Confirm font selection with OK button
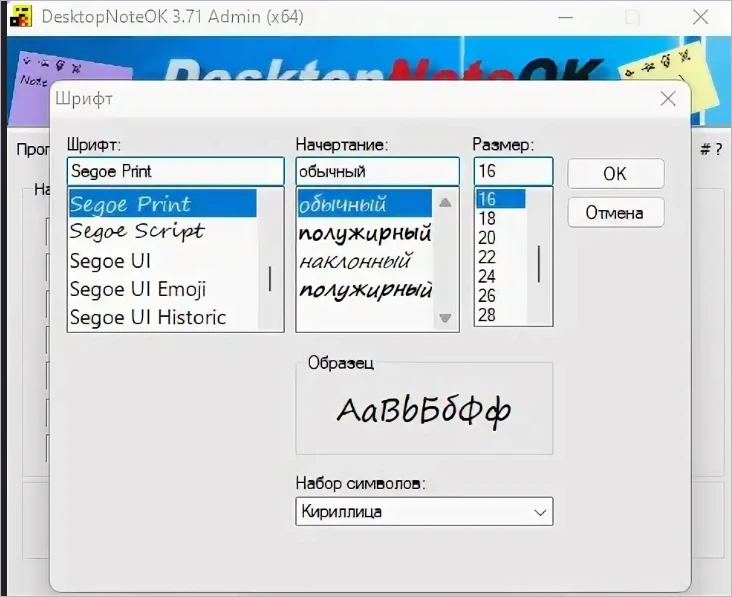This screenshot has height=597, width=732. pyautogui.click(x=616, y=174)
